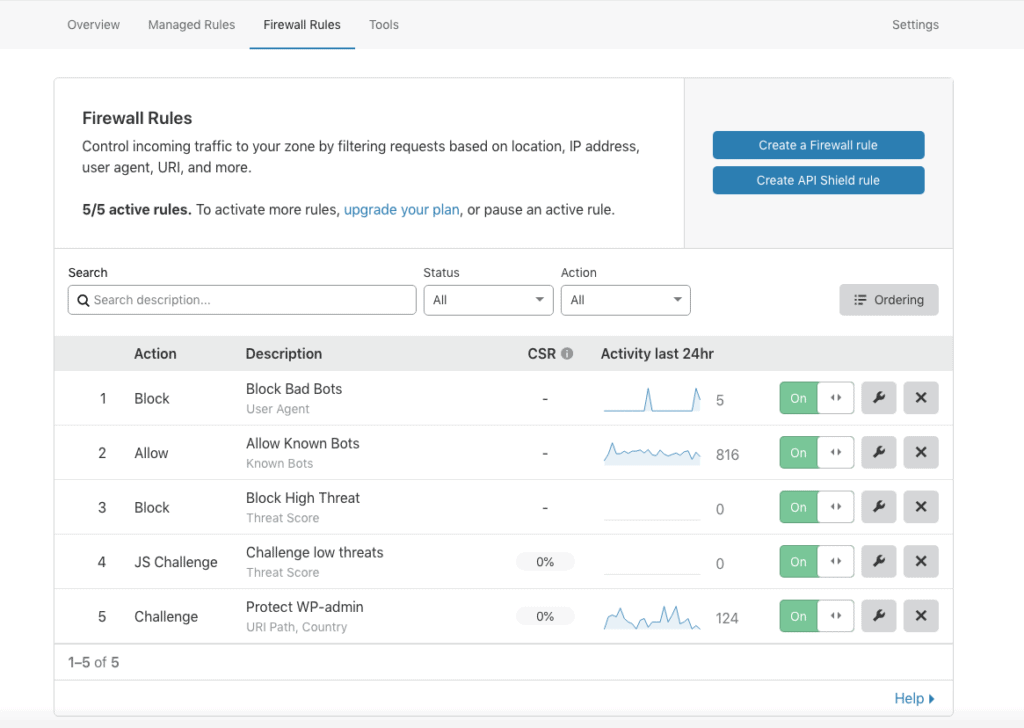The image size is (1024, 728).
Task: Click the Block Bad Bots description
Action: tap(294, 389)
